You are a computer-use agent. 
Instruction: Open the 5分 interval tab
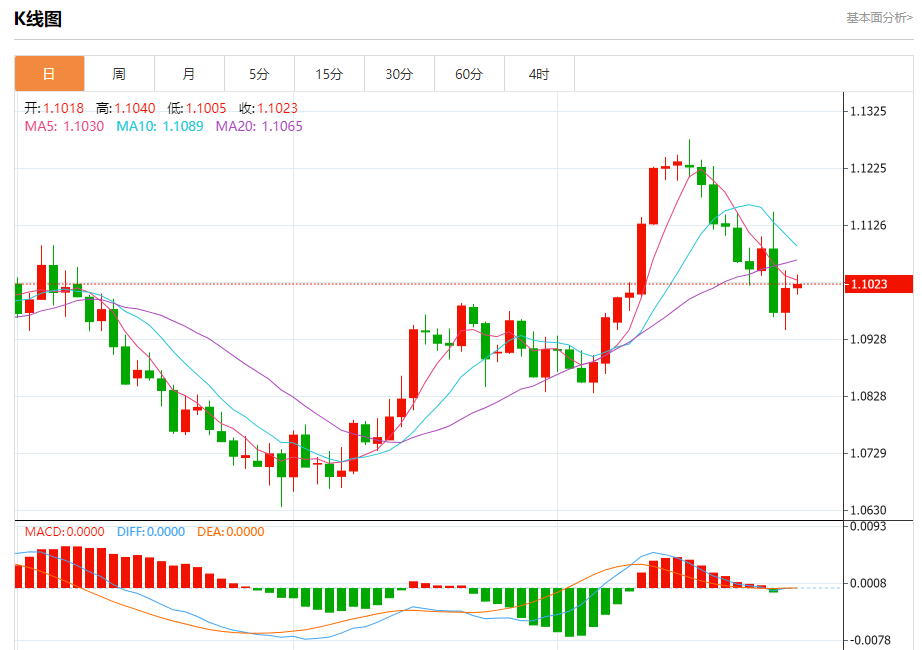point(259,74)
